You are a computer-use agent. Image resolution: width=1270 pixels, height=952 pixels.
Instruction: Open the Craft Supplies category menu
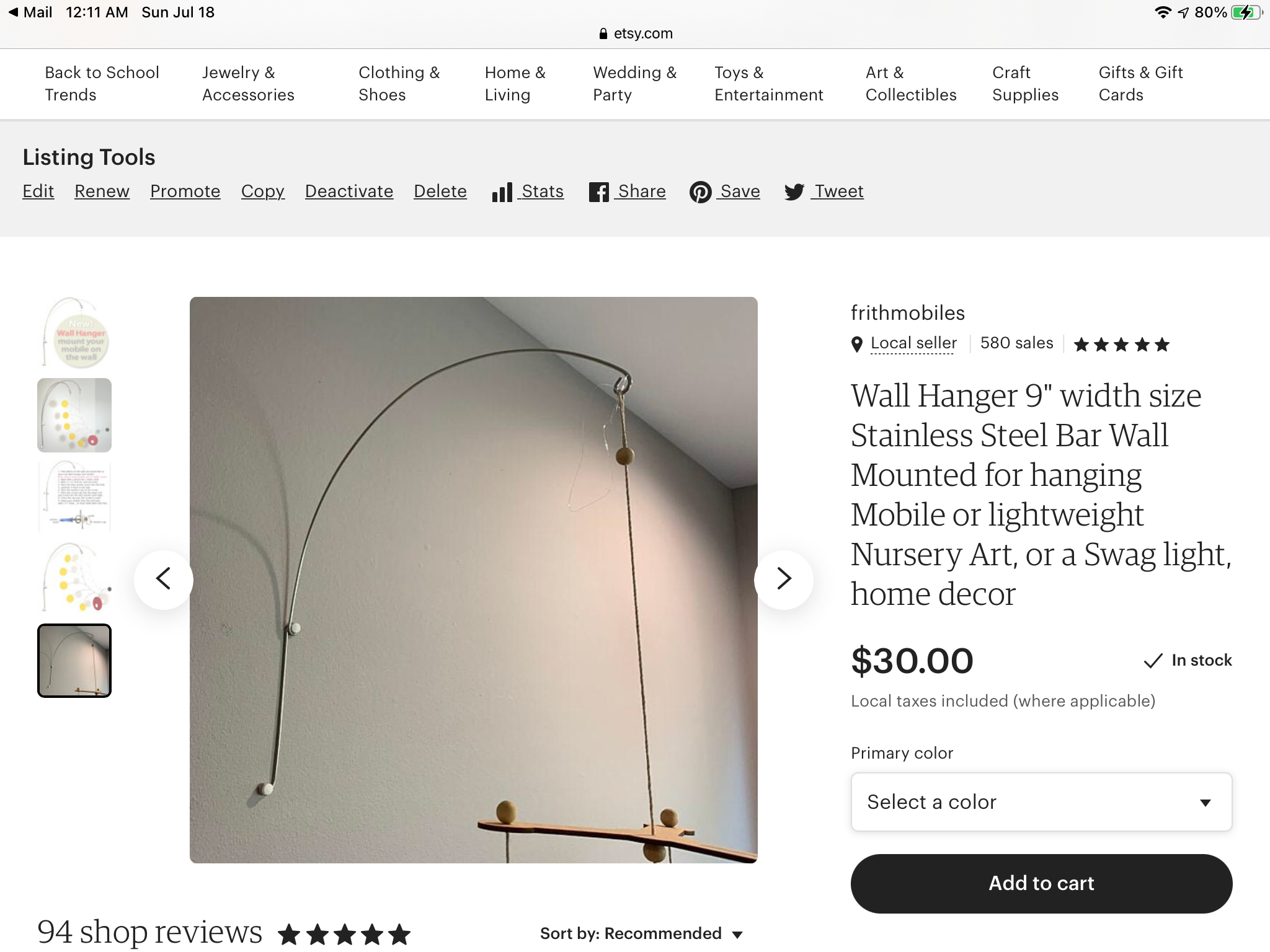tap(1025, 84)
